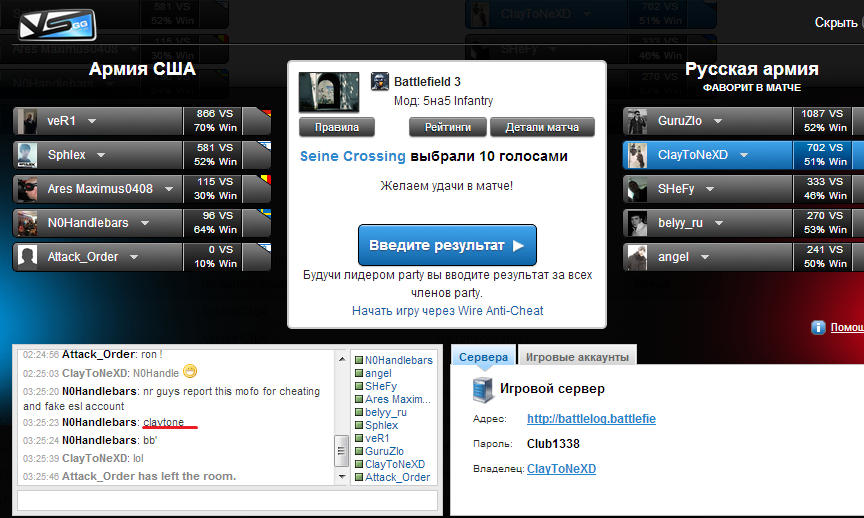The image size is (864, 518).
Task: Click the VS.gg logo
Action: (x=57, y=25)
